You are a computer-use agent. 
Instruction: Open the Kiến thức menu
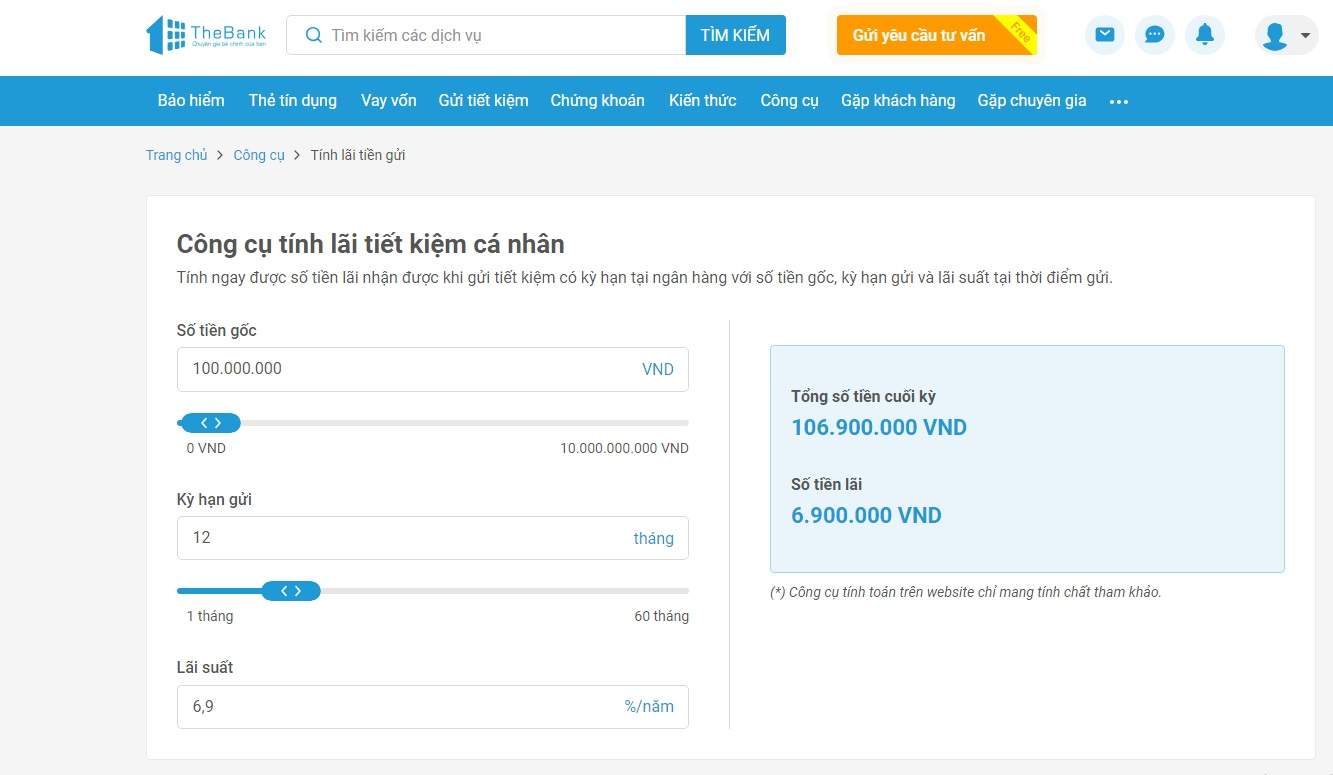[702, 100]
